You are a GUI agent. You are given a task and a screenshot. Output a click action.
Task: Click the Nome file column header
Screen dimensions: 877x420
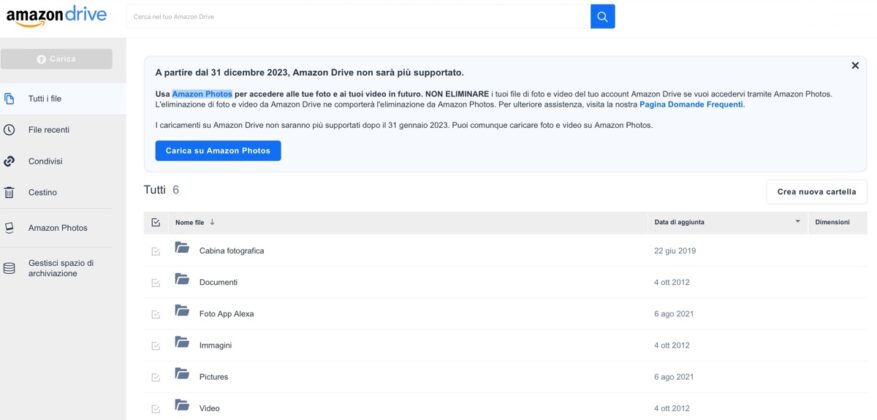[190, 223]
